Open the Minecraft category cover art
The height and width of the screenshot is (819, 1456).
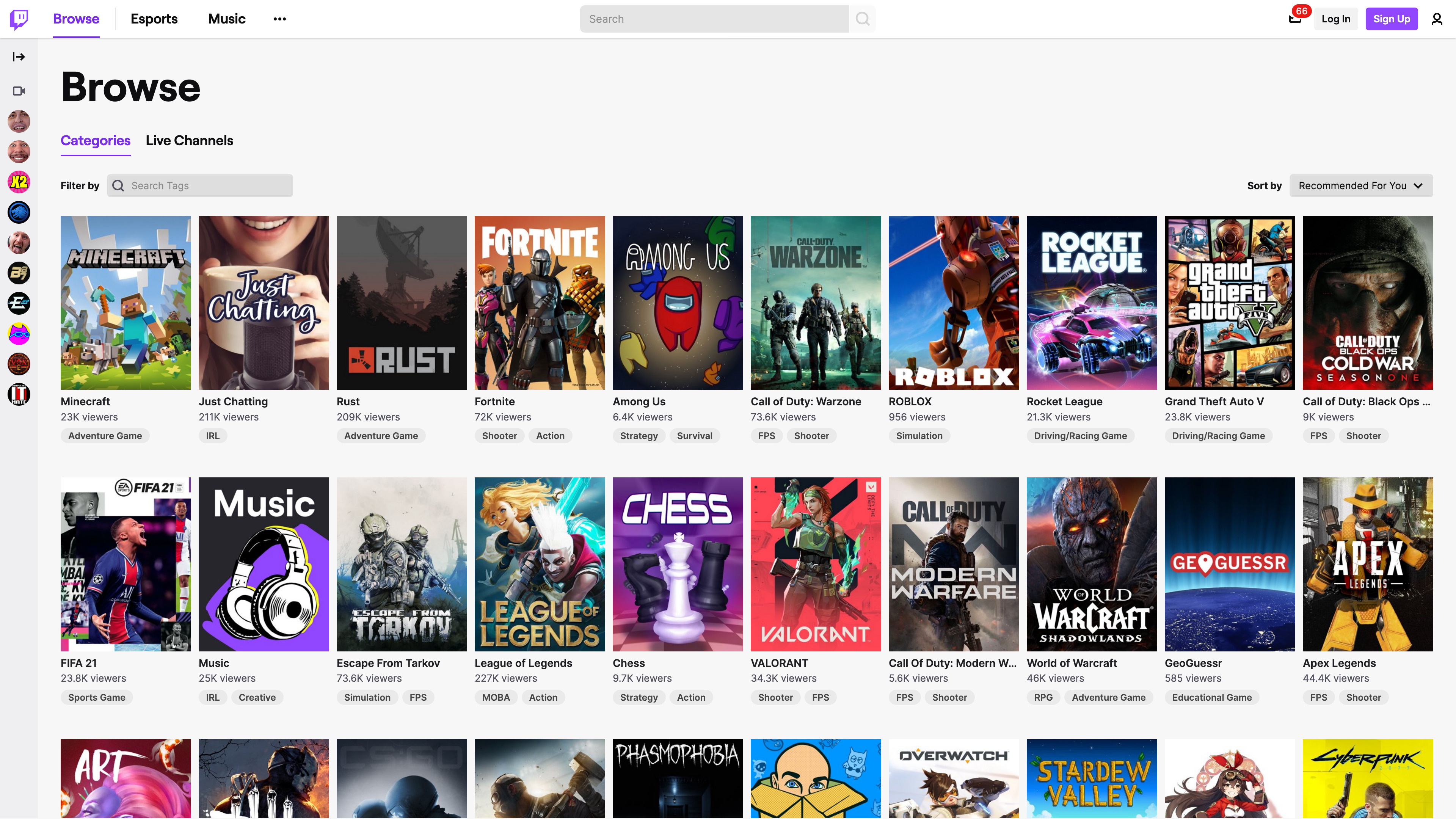pyautogui.click(x=126, y=303)
